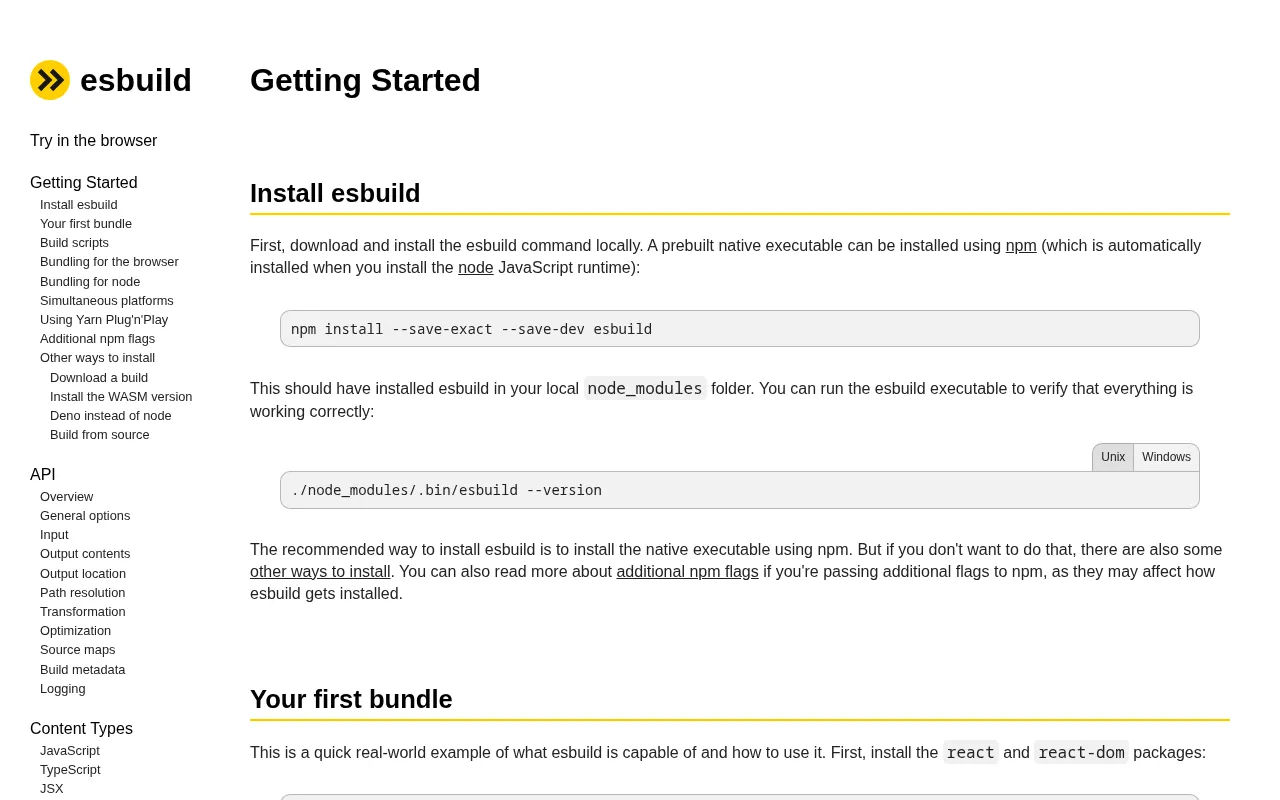Click the 'other ways to install' inline link
The height and width of the screenshot is (800, 1280).
coord(320,572)
